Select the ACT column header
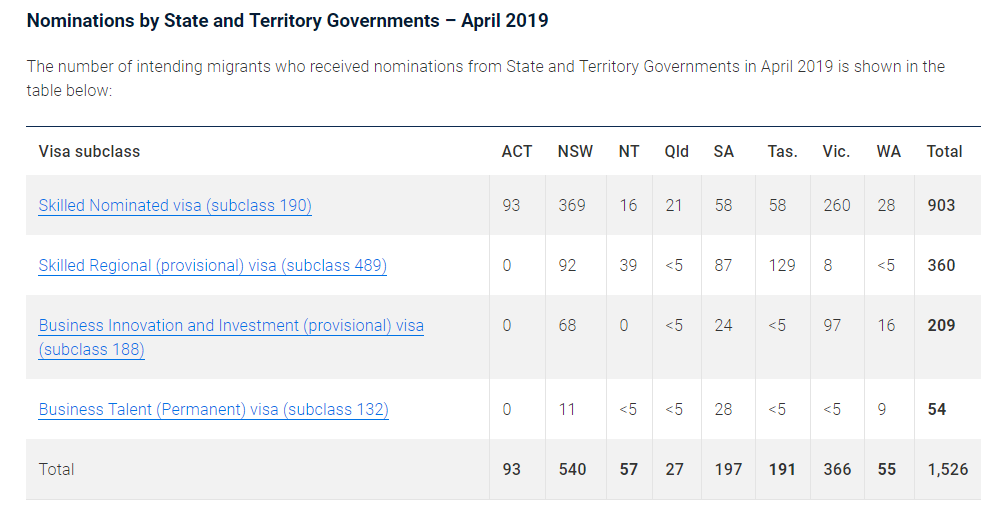The height and width of the screenshot is (508, 1000). (x=517, y=152)
